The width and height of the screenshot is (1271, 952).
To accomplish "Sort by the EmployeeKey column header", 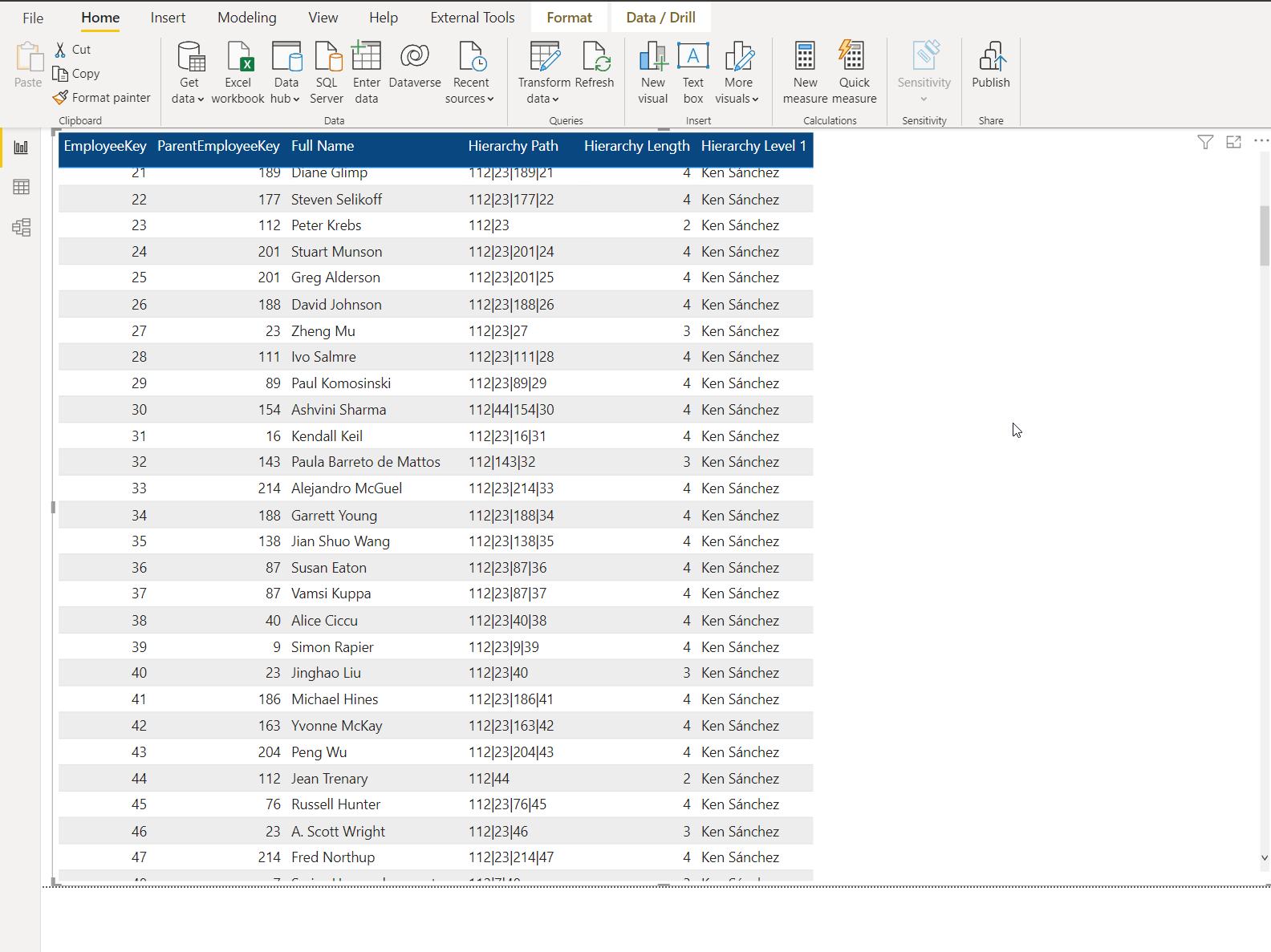I will coord(105,146).
